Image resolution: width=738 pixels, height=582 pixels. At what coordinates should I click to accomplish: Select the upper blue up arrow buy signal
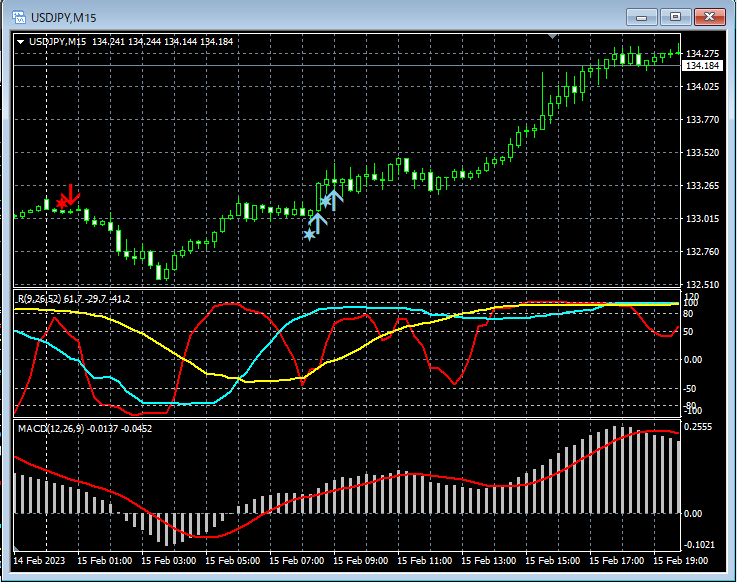334,199
